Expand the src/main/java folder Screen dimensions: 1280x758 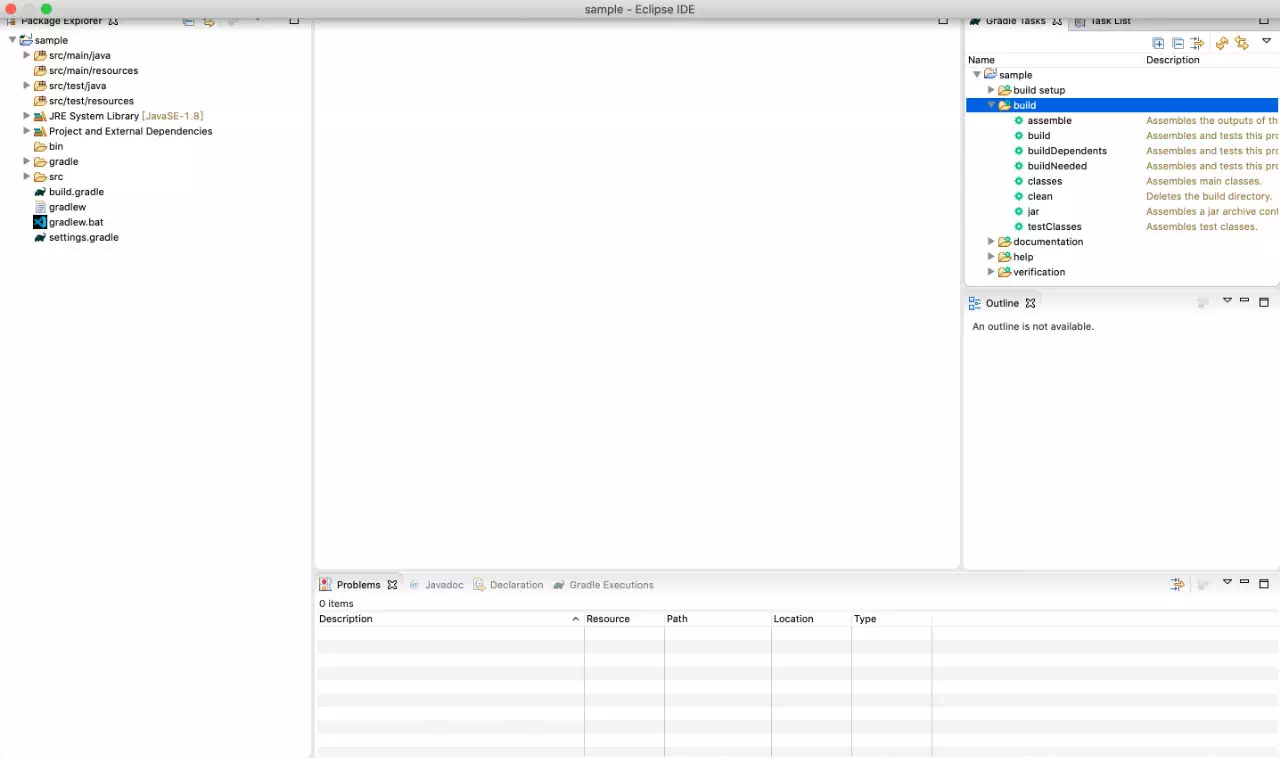coord(27,55)
